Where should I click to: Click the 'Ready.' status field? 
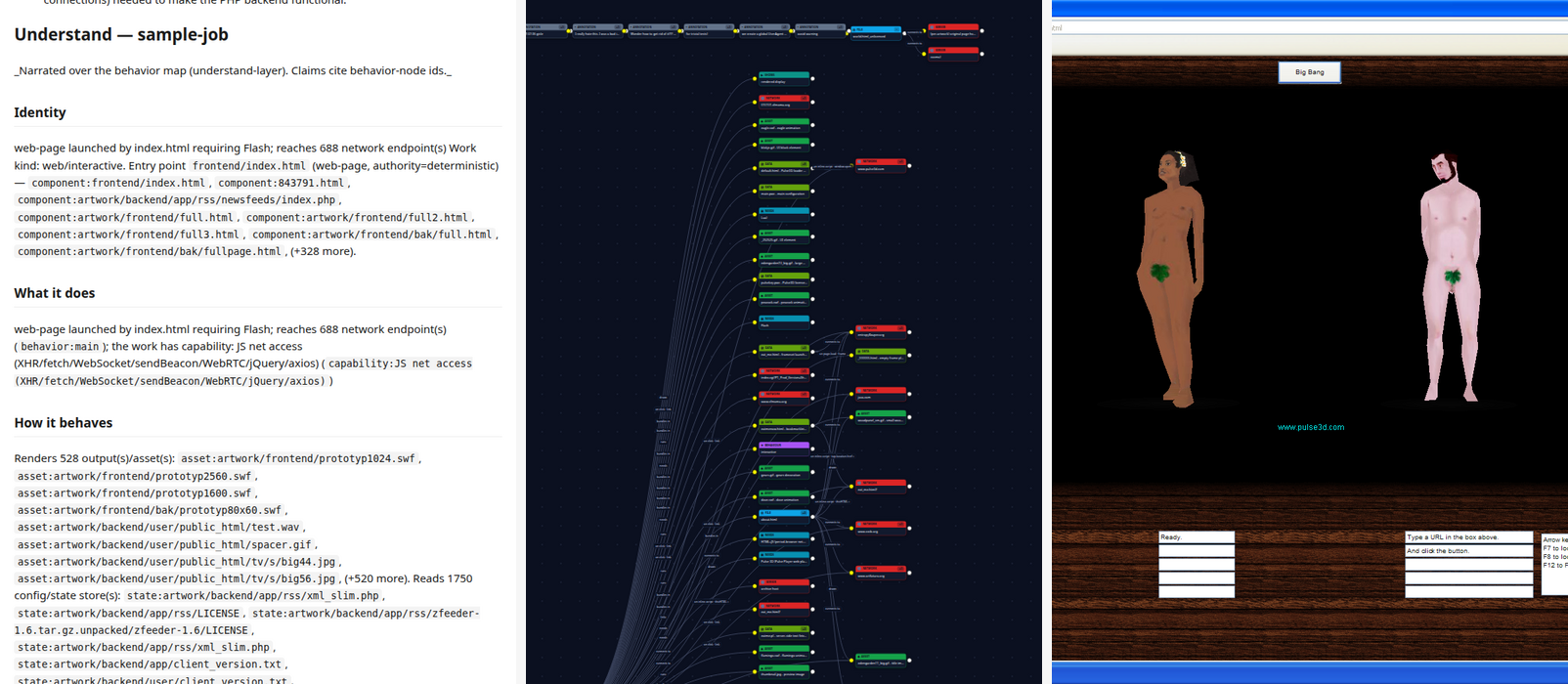(1197, 537)
